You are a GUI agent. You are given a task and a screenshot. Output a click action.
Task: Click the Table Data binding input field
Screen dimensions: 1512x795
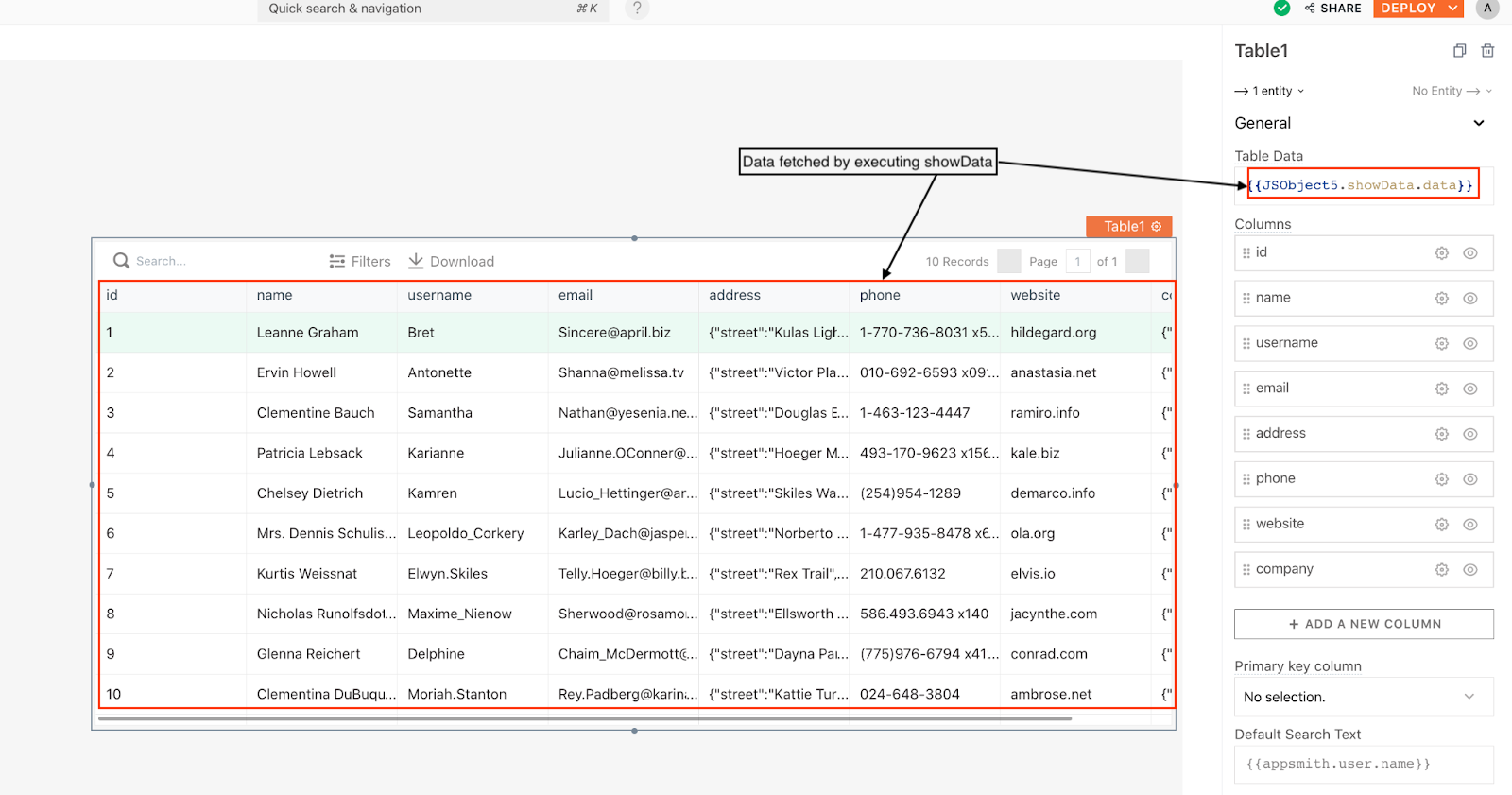tap(1361, 185)
